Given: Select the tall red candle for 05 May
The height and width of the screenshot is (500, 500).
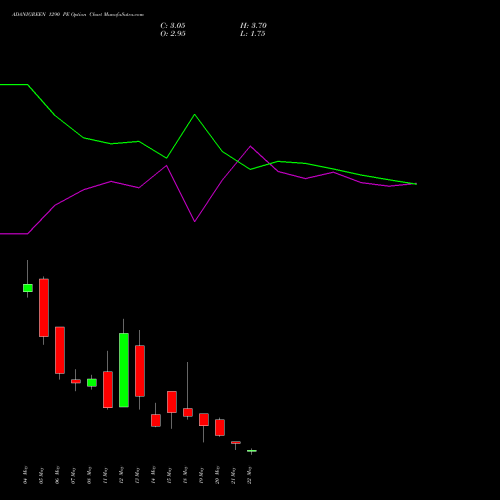Looking at the screenshot, I should coord(44,308).
